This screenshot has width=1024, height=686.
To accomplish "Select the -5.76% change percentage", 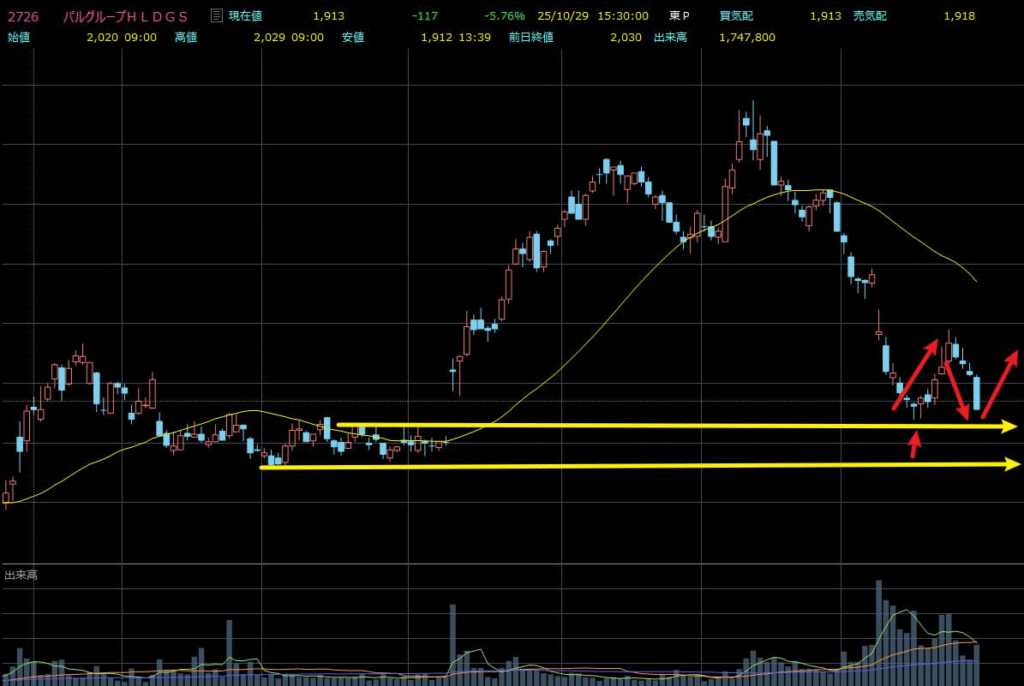I will (504, 16).
